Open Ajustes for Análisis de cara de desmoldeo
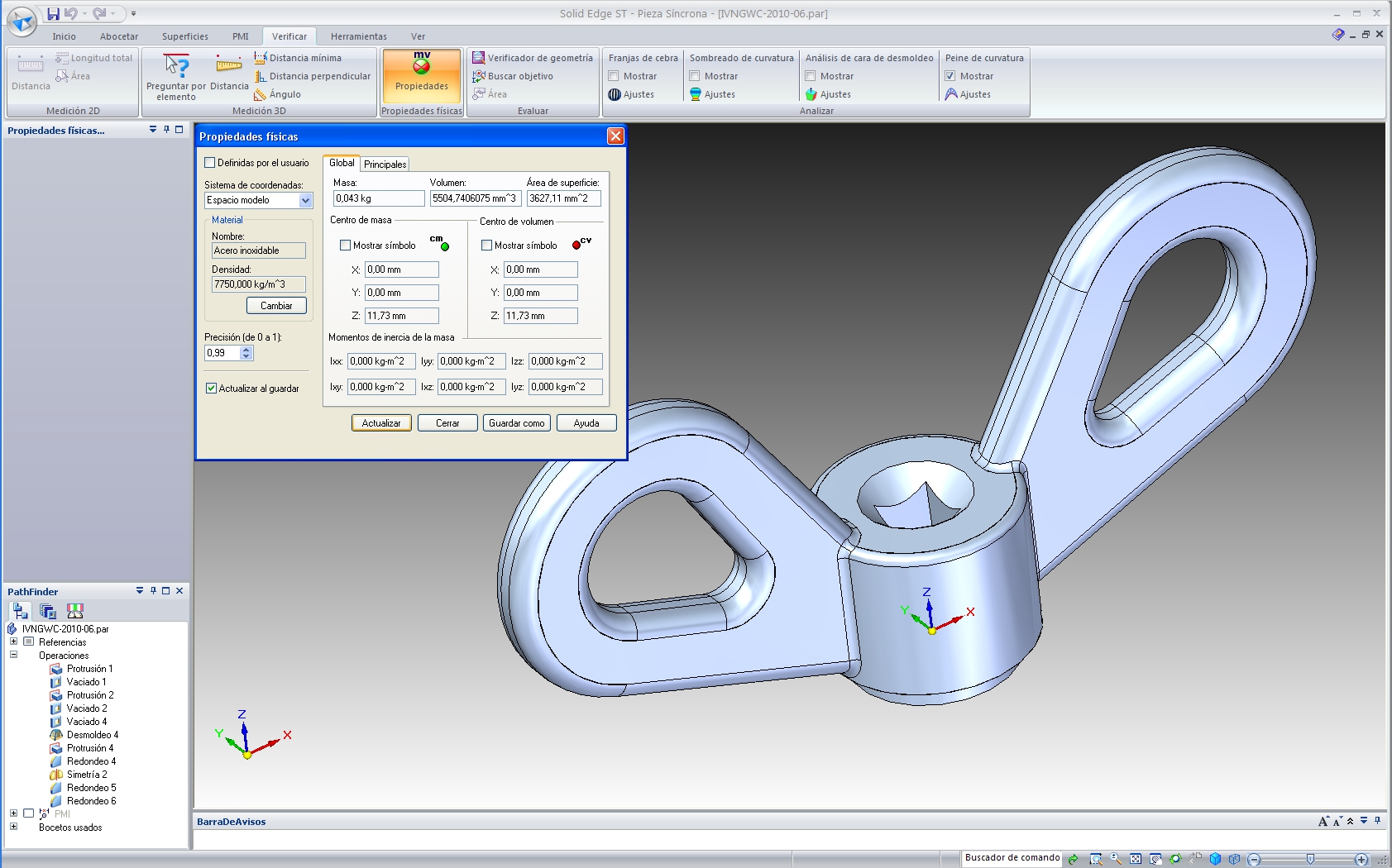Image resolution: width=1392 pixels, height=868 pixels. pyautogui.click(x=828, y=94)
